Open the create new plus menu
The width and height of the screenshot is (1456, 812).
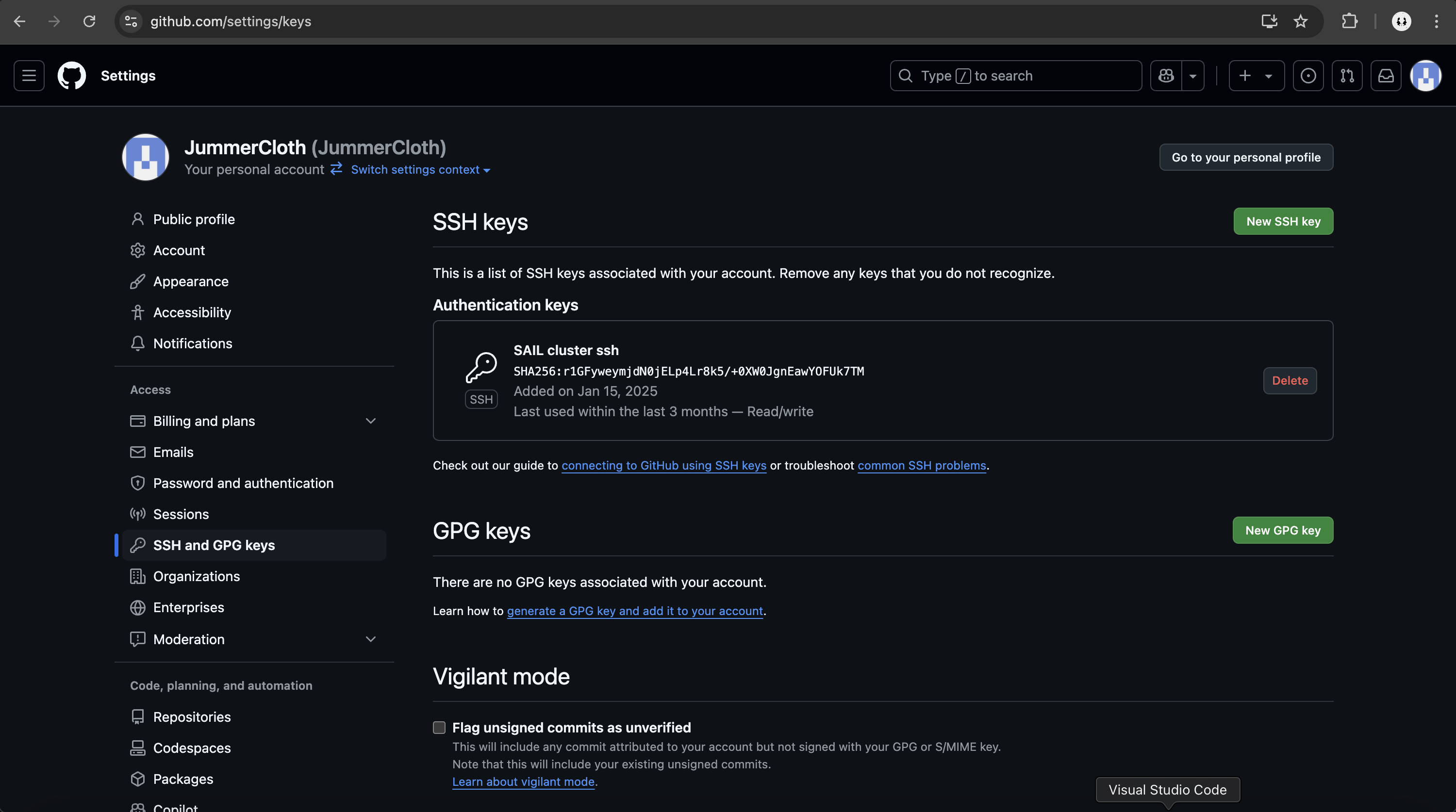(x=1256, y=76)
